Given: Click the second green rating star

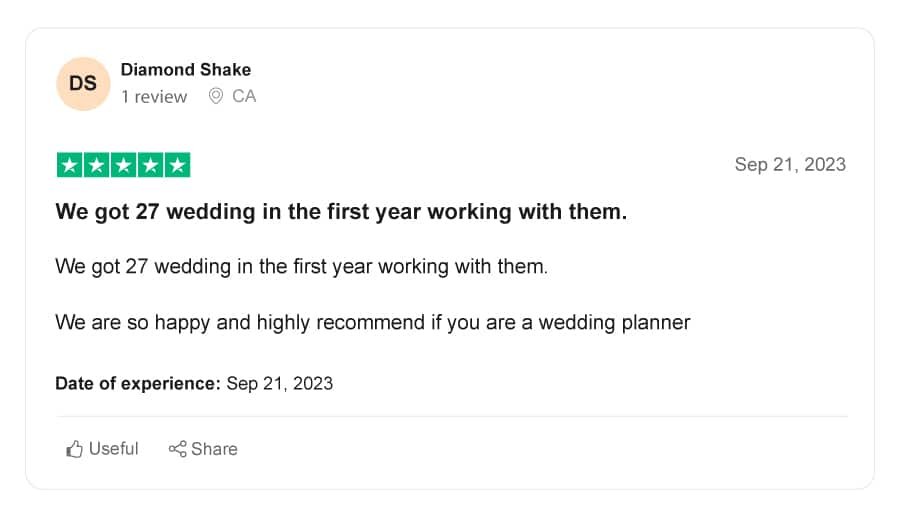Looking at the screenshot, I should 96,165.
